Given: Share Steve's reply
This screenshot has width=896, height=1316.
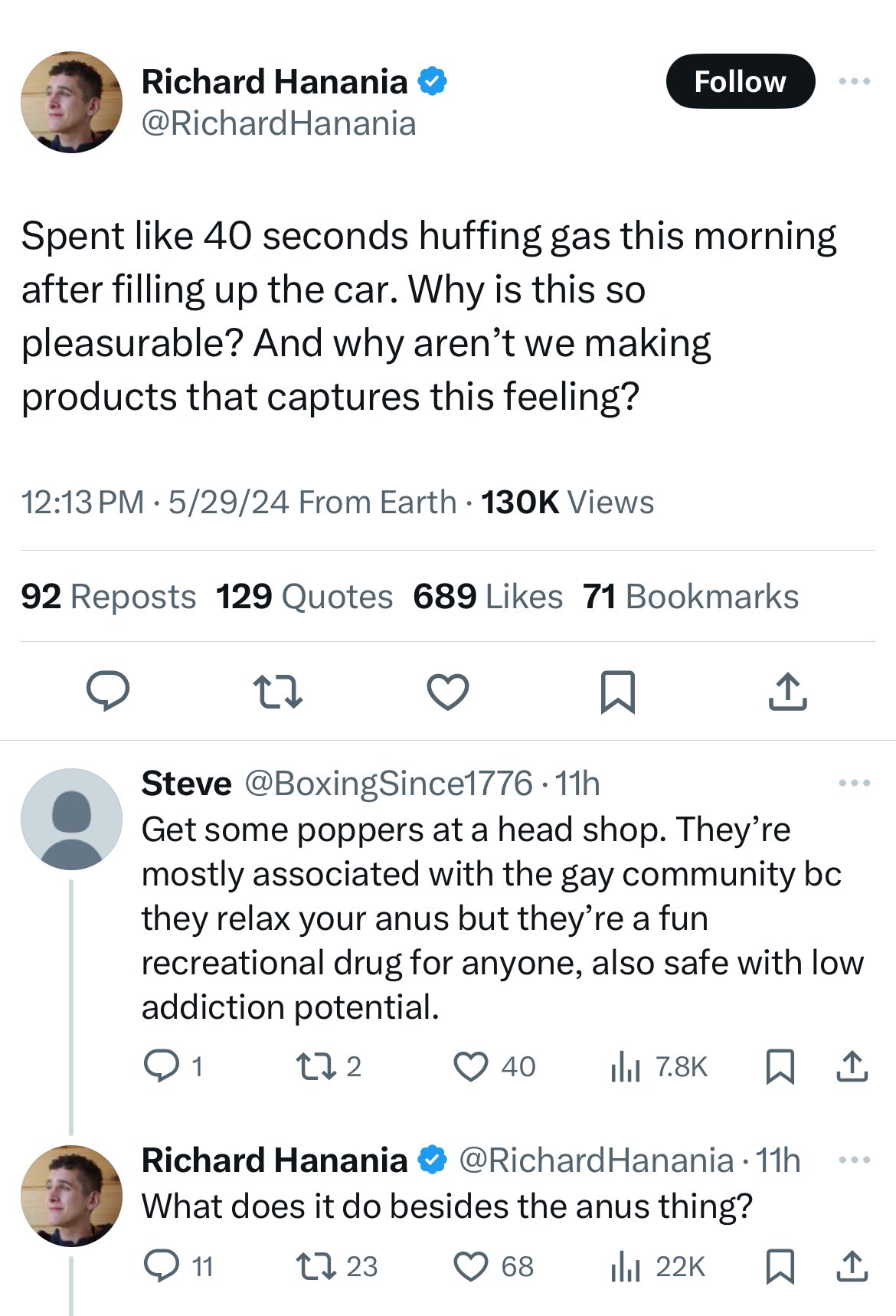Looking at the screenshot, I should [852, 1066].
